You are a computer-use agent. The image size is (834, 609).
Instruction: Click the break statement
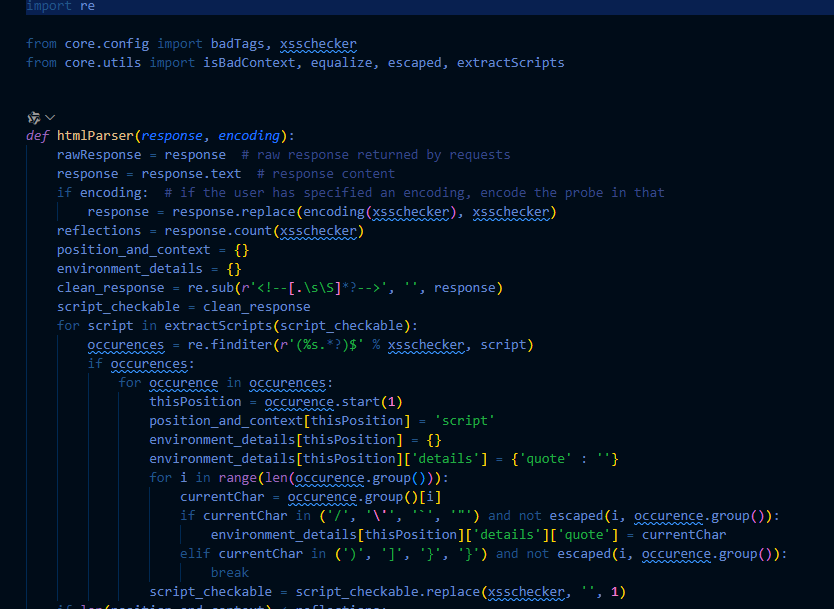pos(230,573)
